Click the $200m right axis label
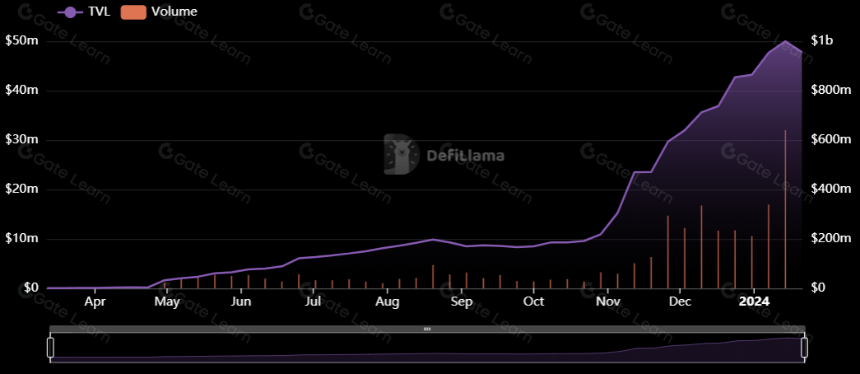 coord(831,239)
